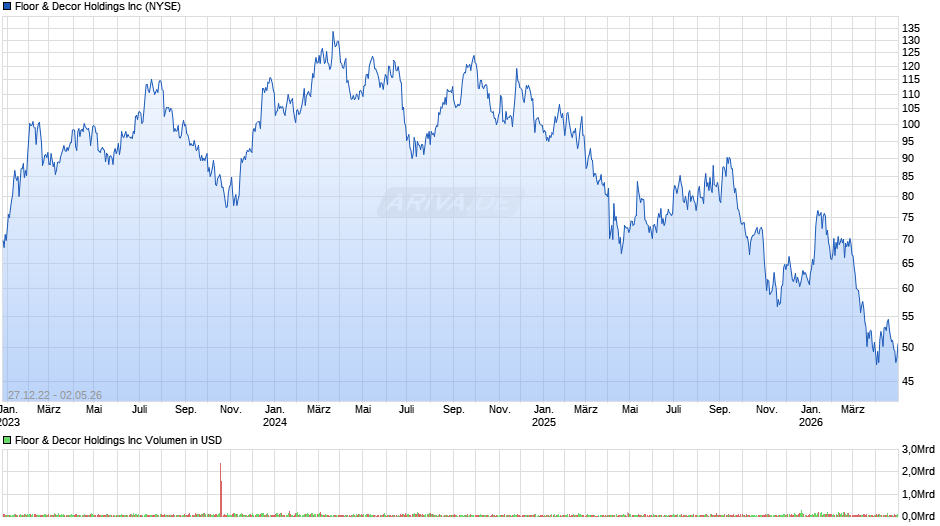Click the price axis value 100
Screen dimensions: 940x526
pos(911,125)
